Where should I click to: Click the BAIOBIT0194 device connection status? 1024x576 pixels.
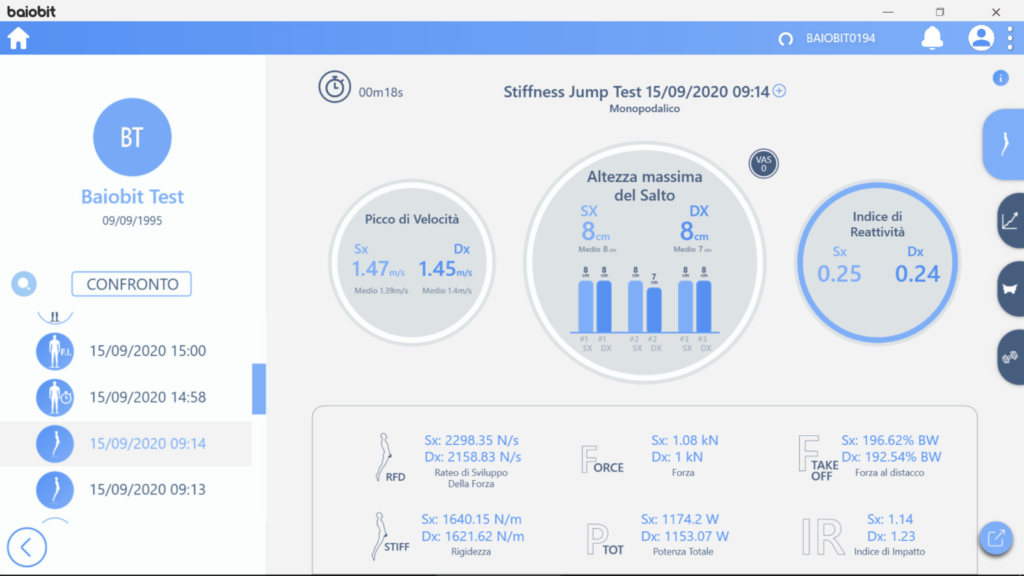coord(827,39)
